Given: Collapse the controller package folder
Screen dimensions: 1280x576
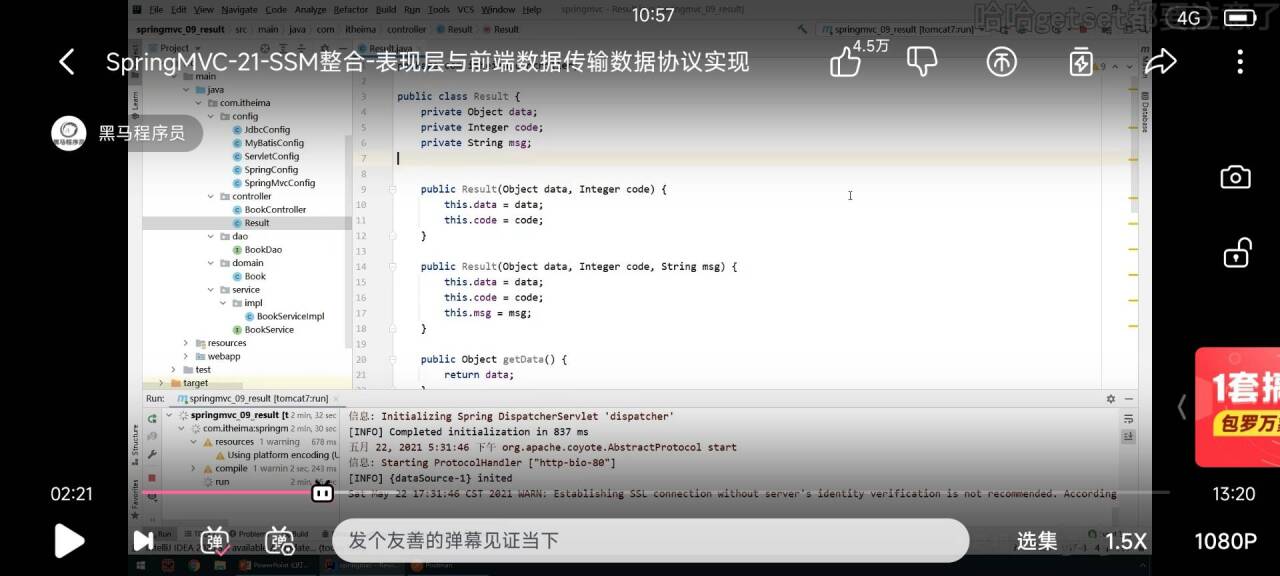Looking at the screenshot, I should pos(210,197).
